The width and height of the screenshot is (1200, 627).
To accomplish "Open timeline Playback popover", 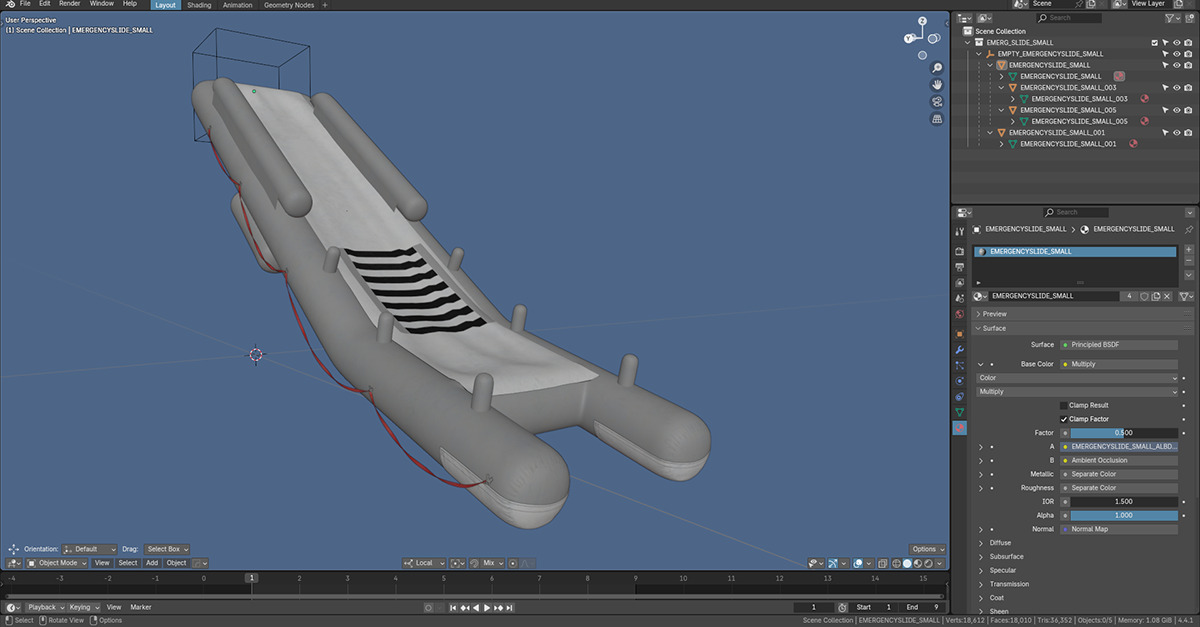I will click(45, 607).
